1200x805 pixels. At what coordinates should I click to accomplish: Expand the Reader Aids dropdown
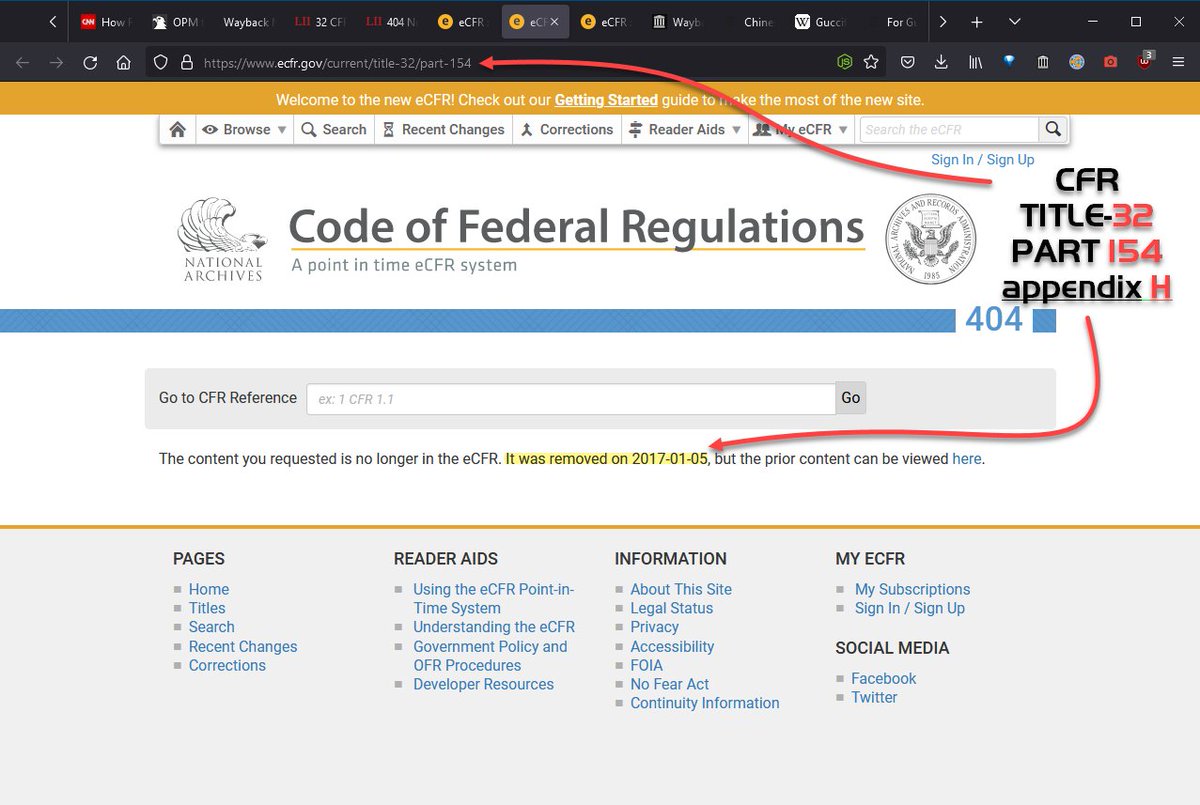tap(685, 129)
